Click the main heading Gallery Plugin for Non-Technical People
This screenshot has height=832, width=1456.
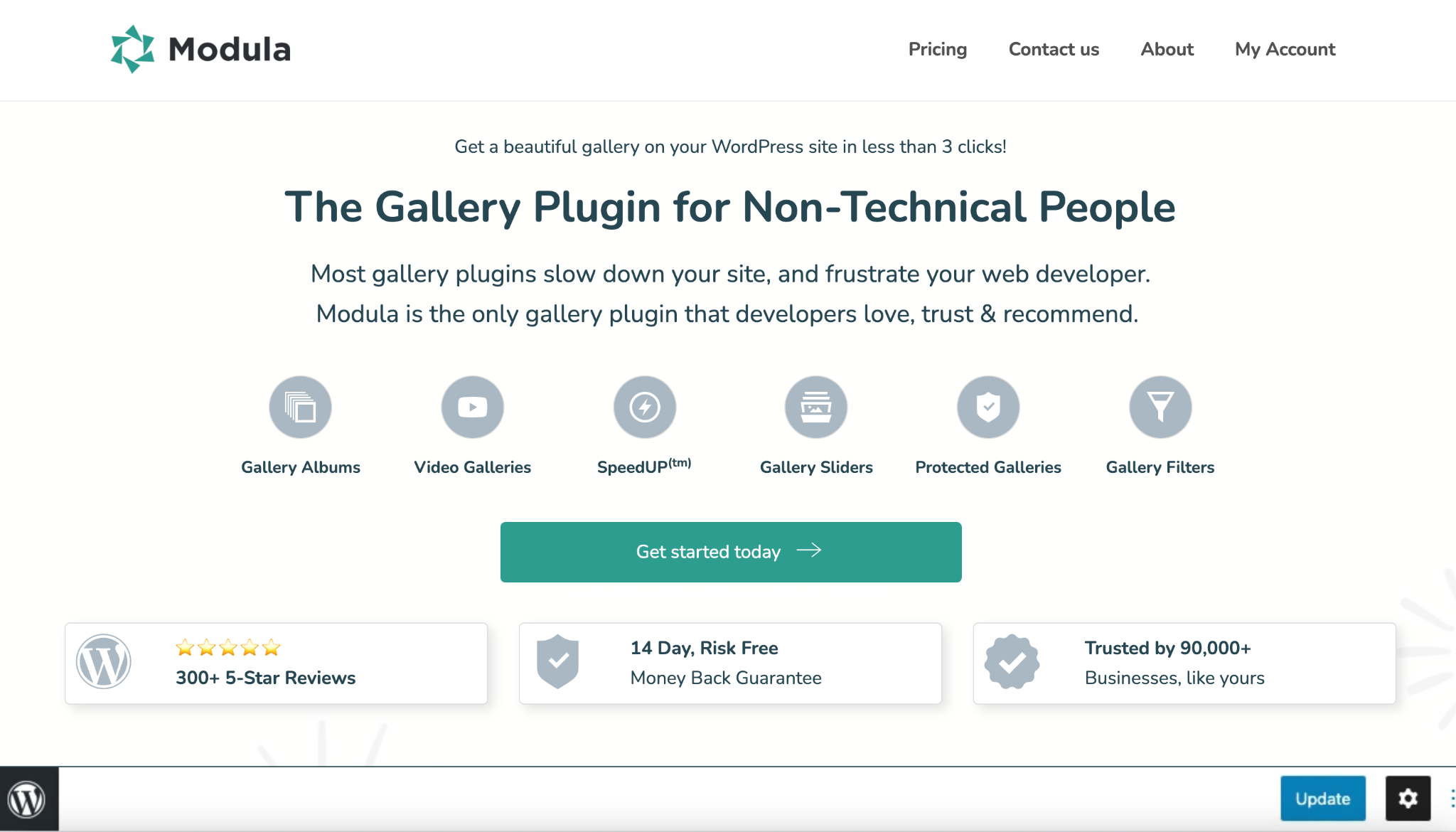click(x=730, y=208)
